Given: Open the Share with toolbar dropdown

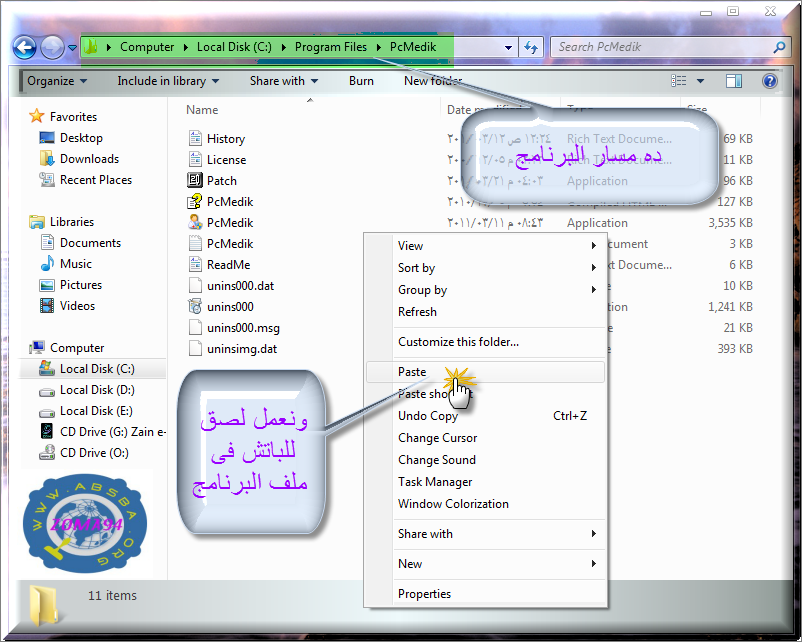Looking at the screenshot, I should coord(284,81).
